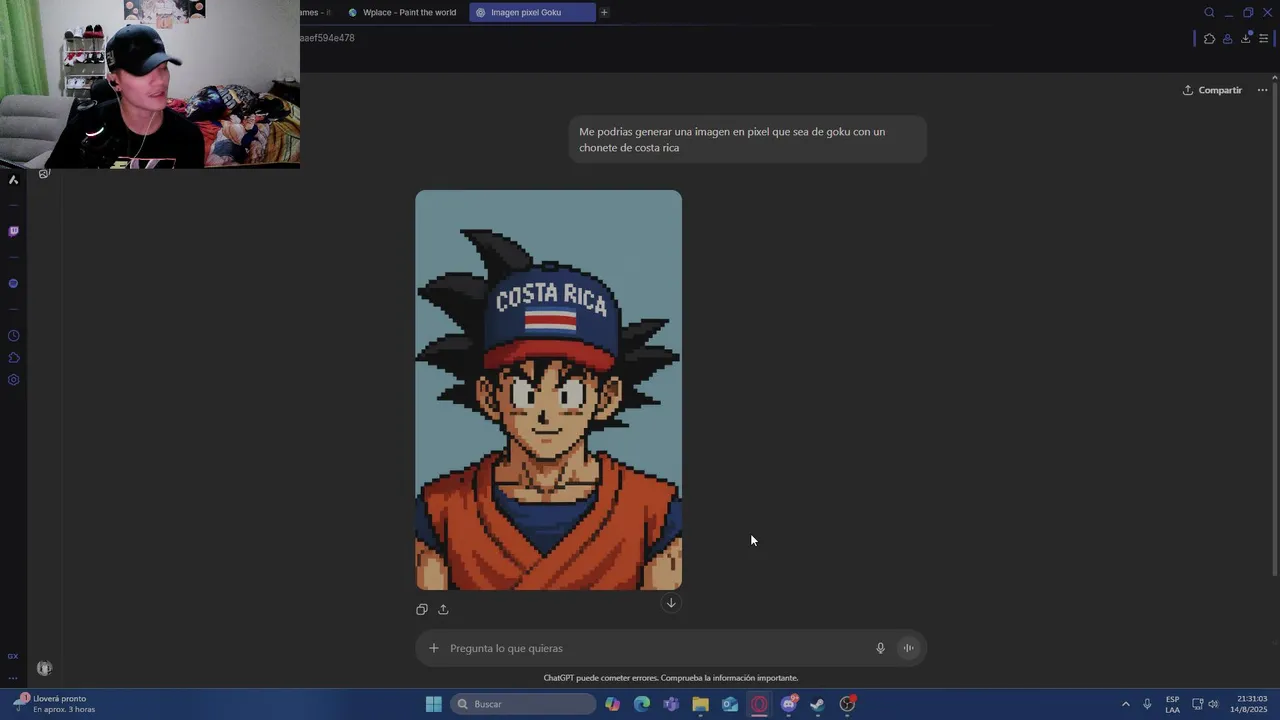This screenshot has height=720, width=1280.
Task: Click the ChatGPT error disclaimer text
Action: 670,678
